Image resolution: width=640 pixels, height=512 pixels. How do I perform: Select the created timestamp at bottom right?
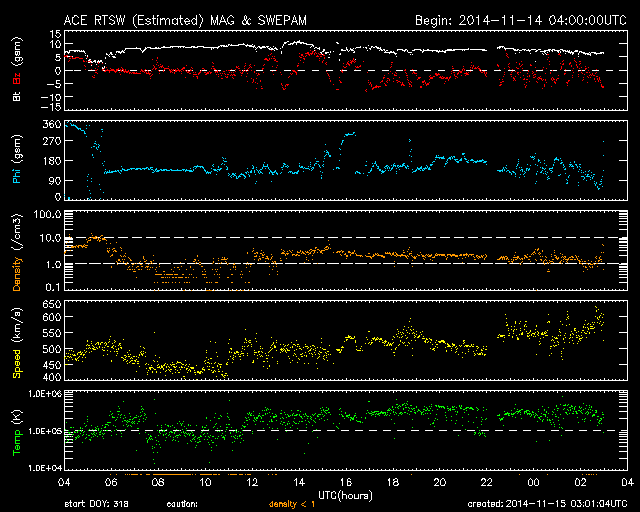tap(545, 504)
